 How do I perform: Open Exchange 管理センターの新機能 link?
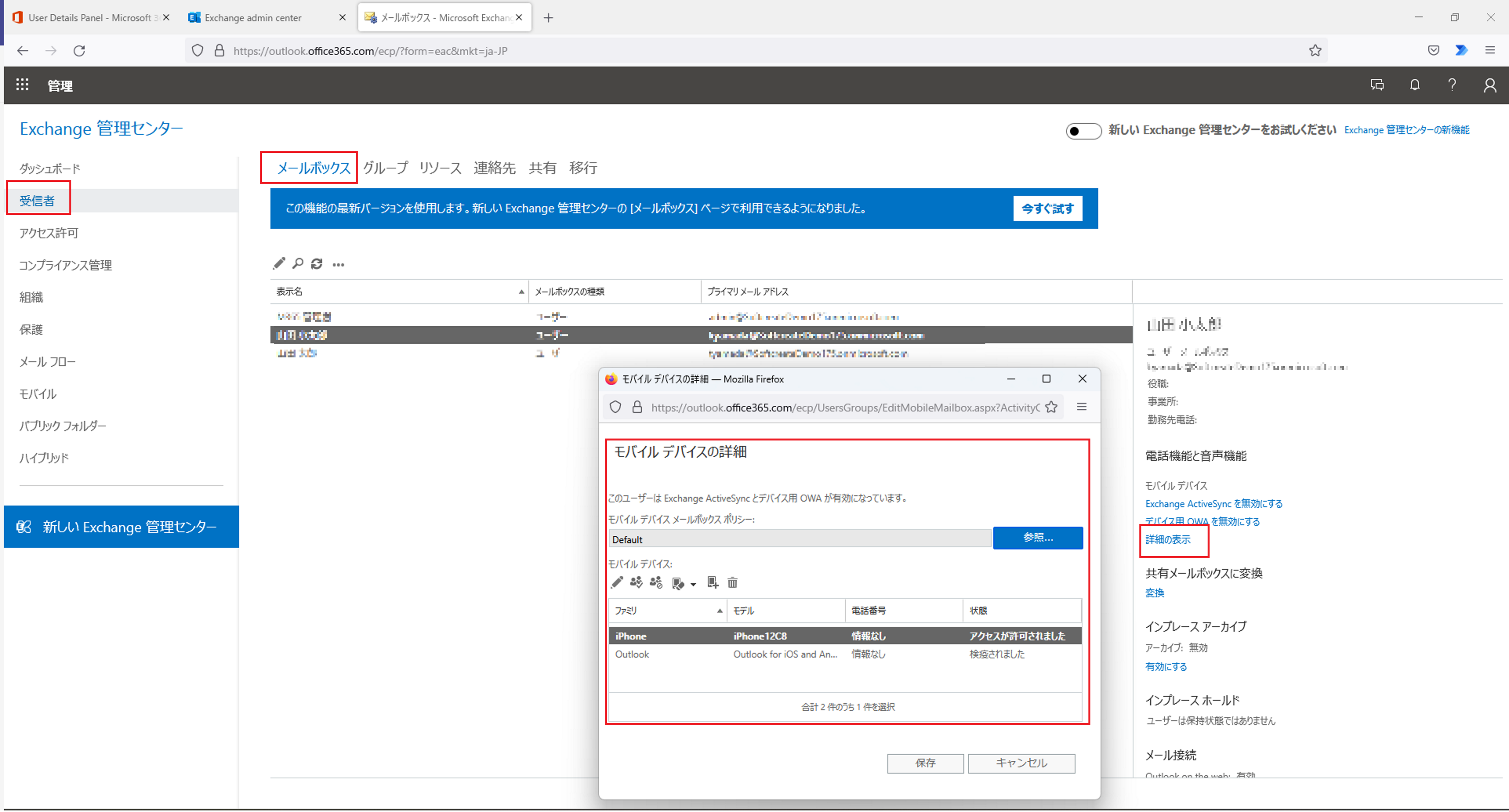click(x=1406, y=130)
